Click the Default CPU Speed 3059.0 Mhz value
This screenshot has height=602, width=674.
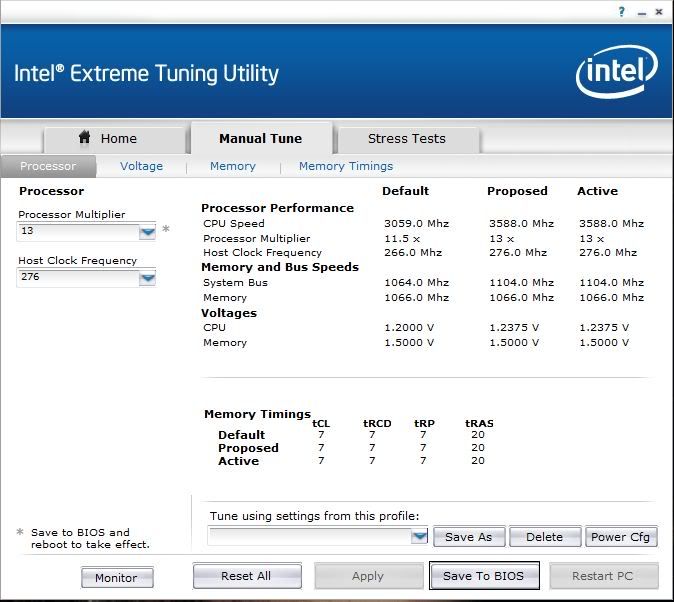coord(417,224)
